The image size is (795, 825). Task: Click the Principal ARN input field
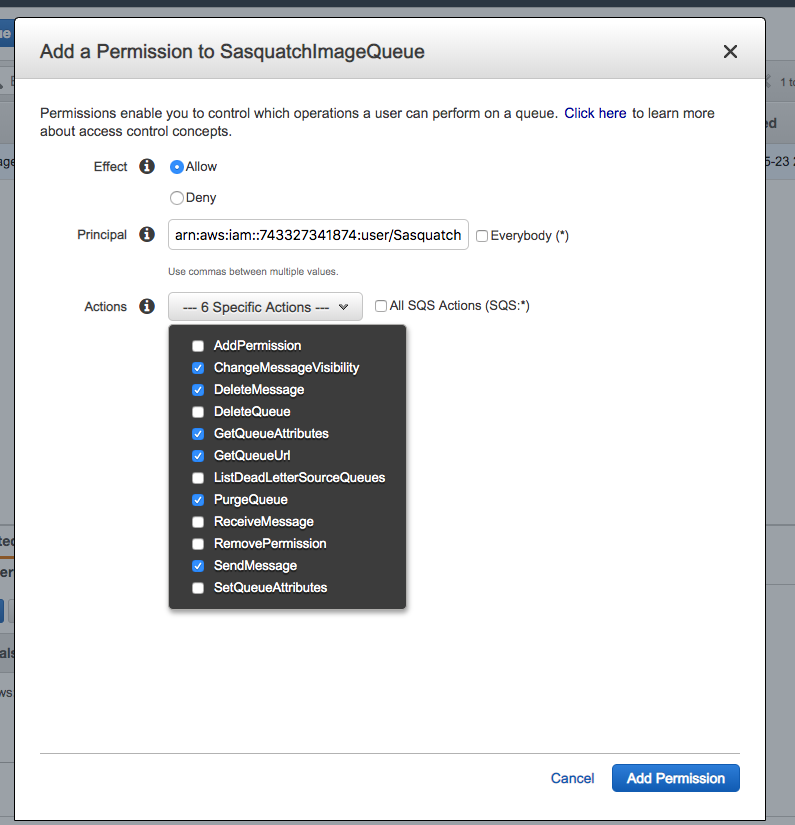tap(318, 235)
